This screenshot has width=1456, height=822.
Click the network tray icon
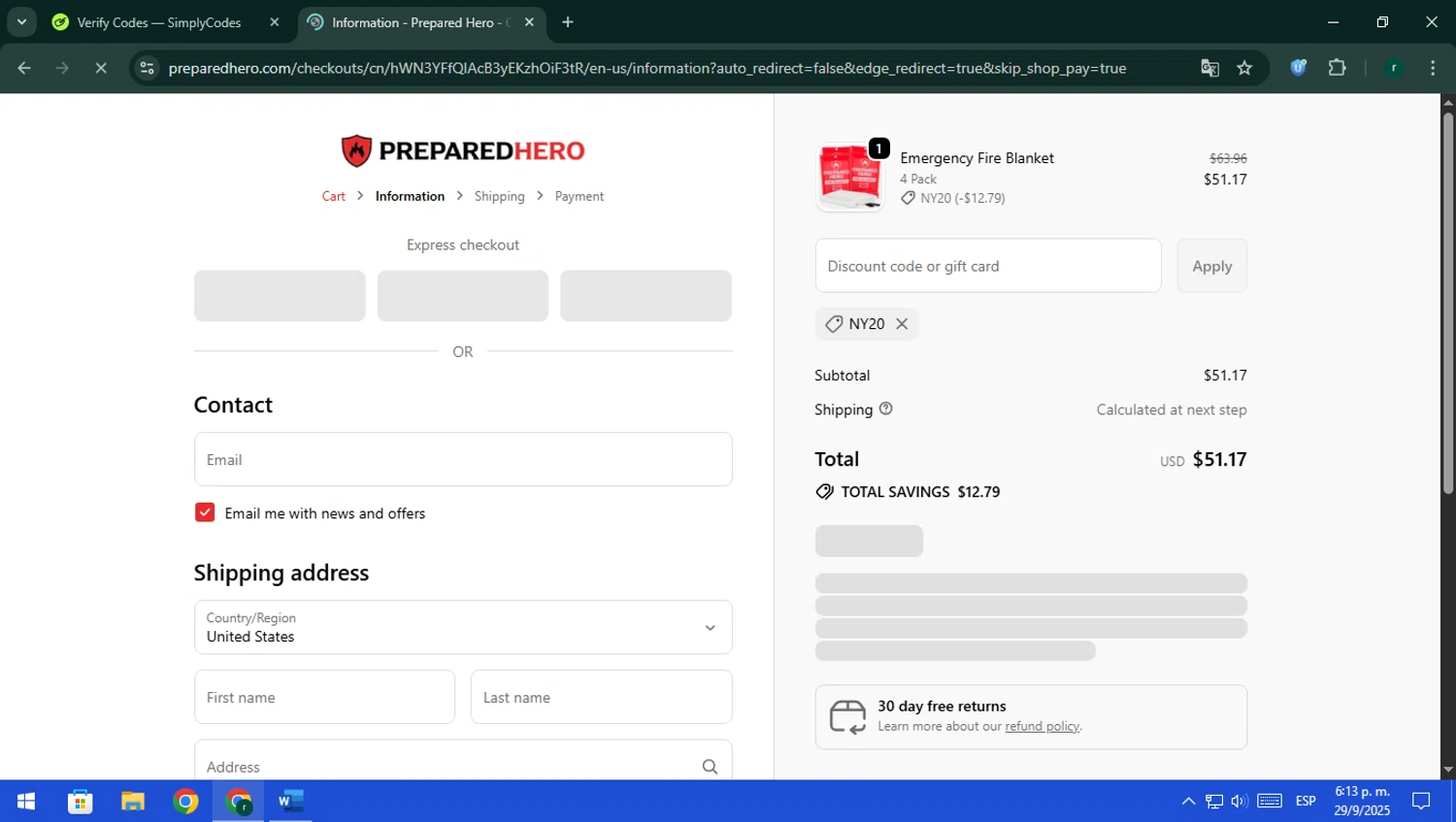tap(1214, 802)
